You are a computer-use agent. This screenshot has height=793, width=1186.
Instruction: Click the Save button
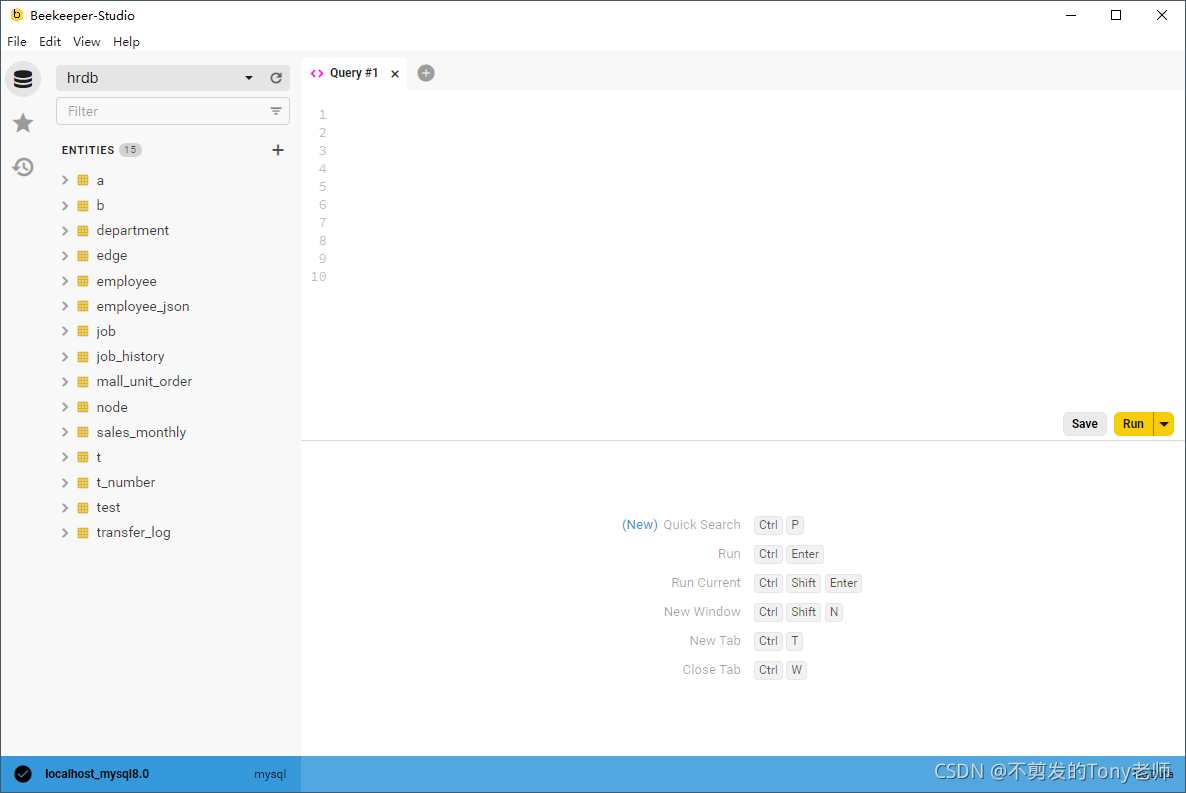click(x=1084, y=424)
